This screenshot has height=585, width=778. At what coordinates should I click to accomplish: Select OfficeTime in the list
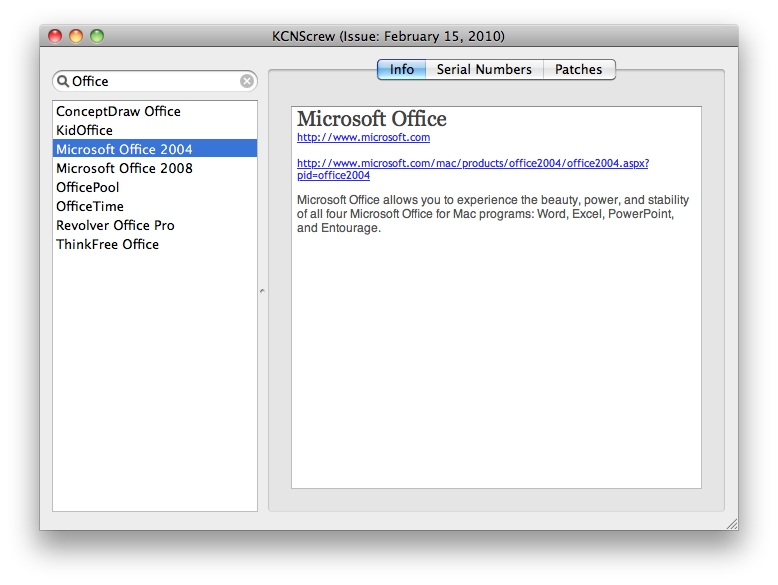click(x=155, y=206)
